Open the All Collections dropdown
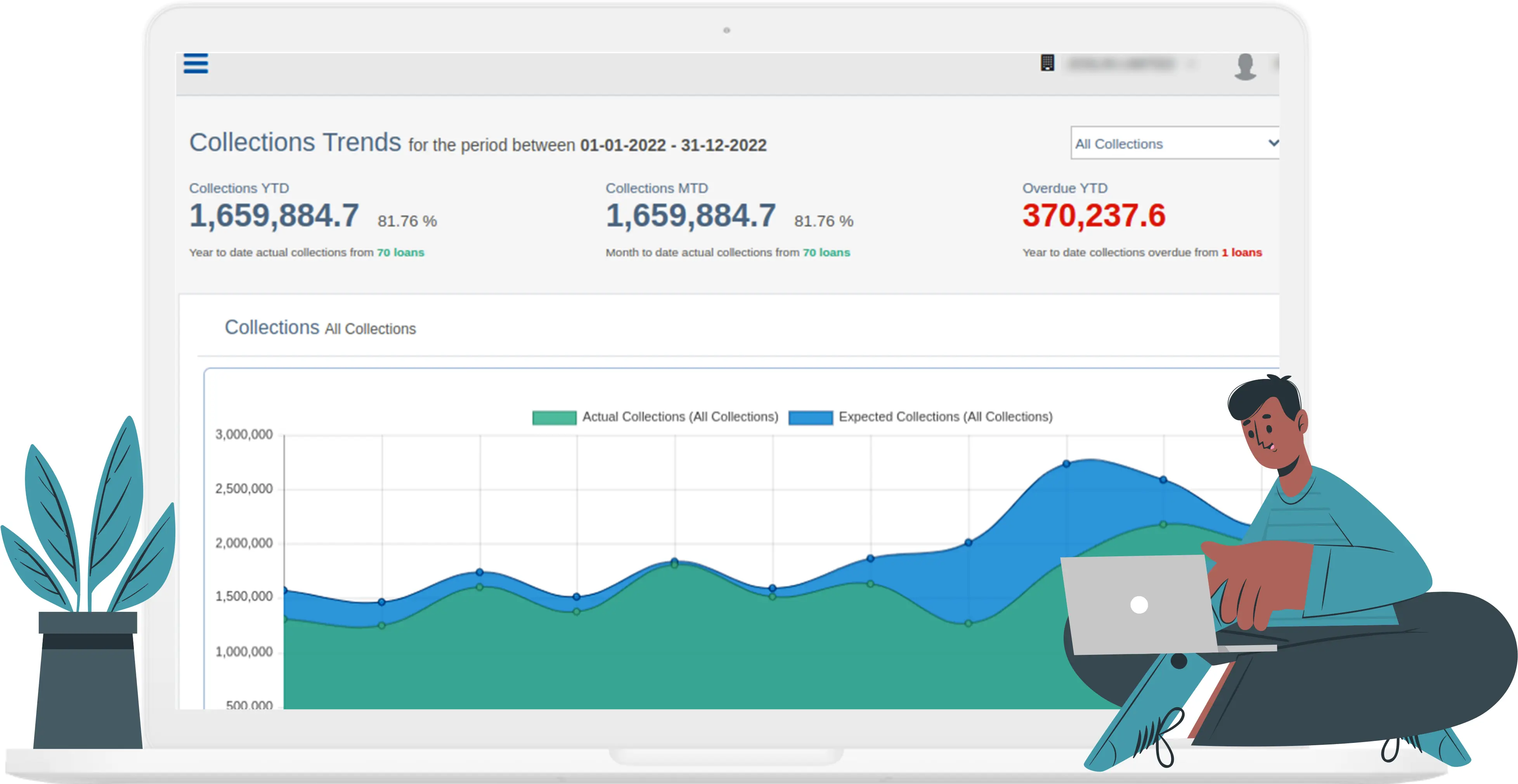Viewport: 1518px width, 784px height. pos(1175,143)
